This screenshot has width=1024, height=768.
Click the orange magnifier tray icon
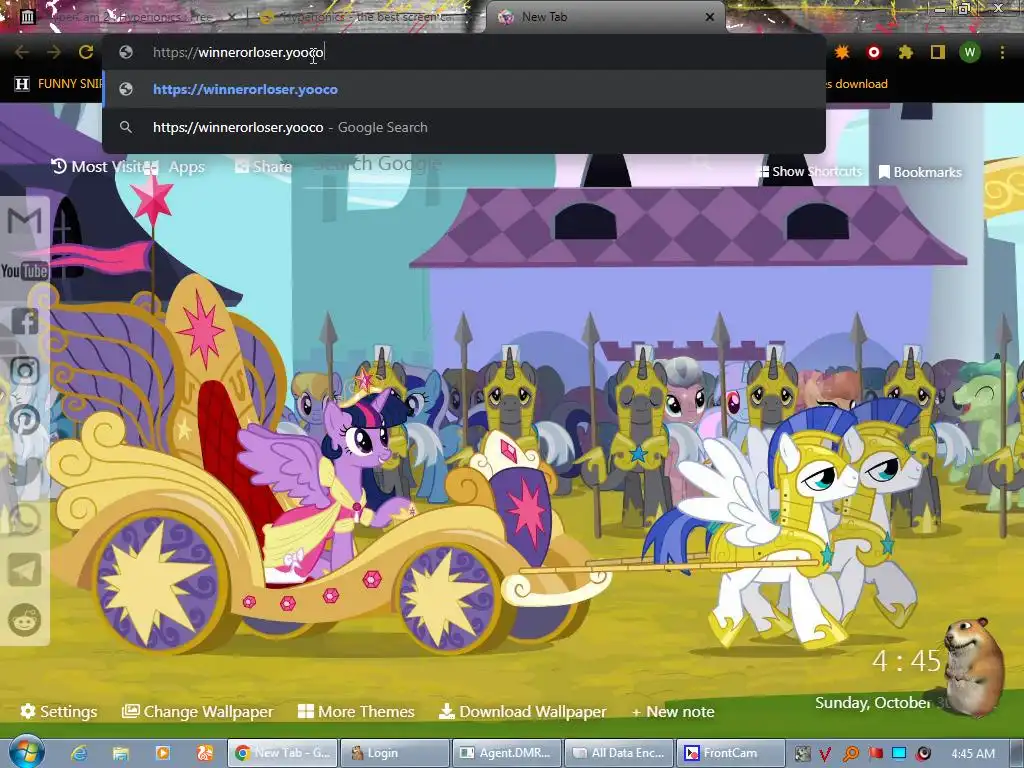pos(850,754)
